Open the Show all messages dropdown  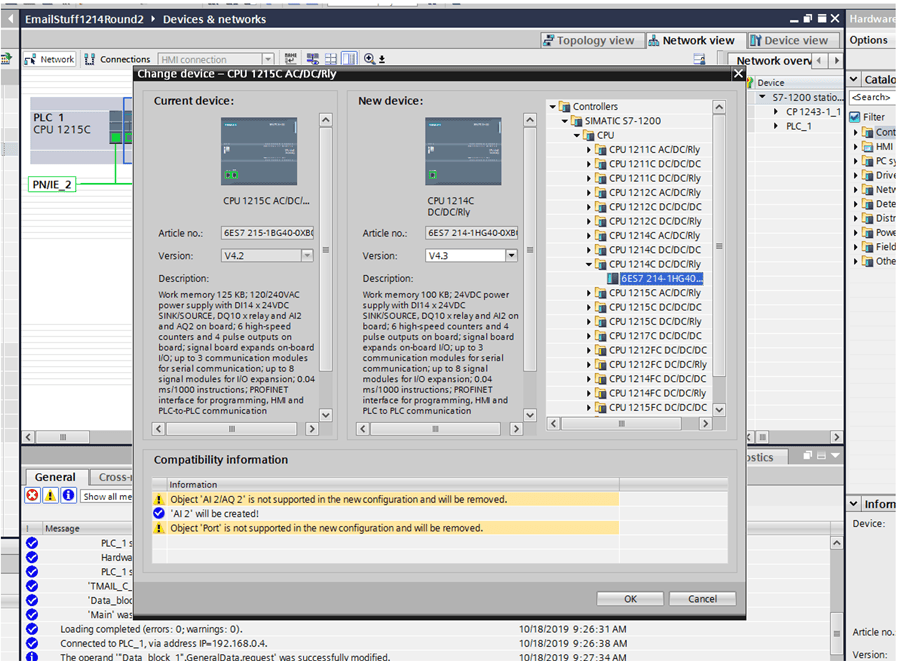click(x=106, y=496)
